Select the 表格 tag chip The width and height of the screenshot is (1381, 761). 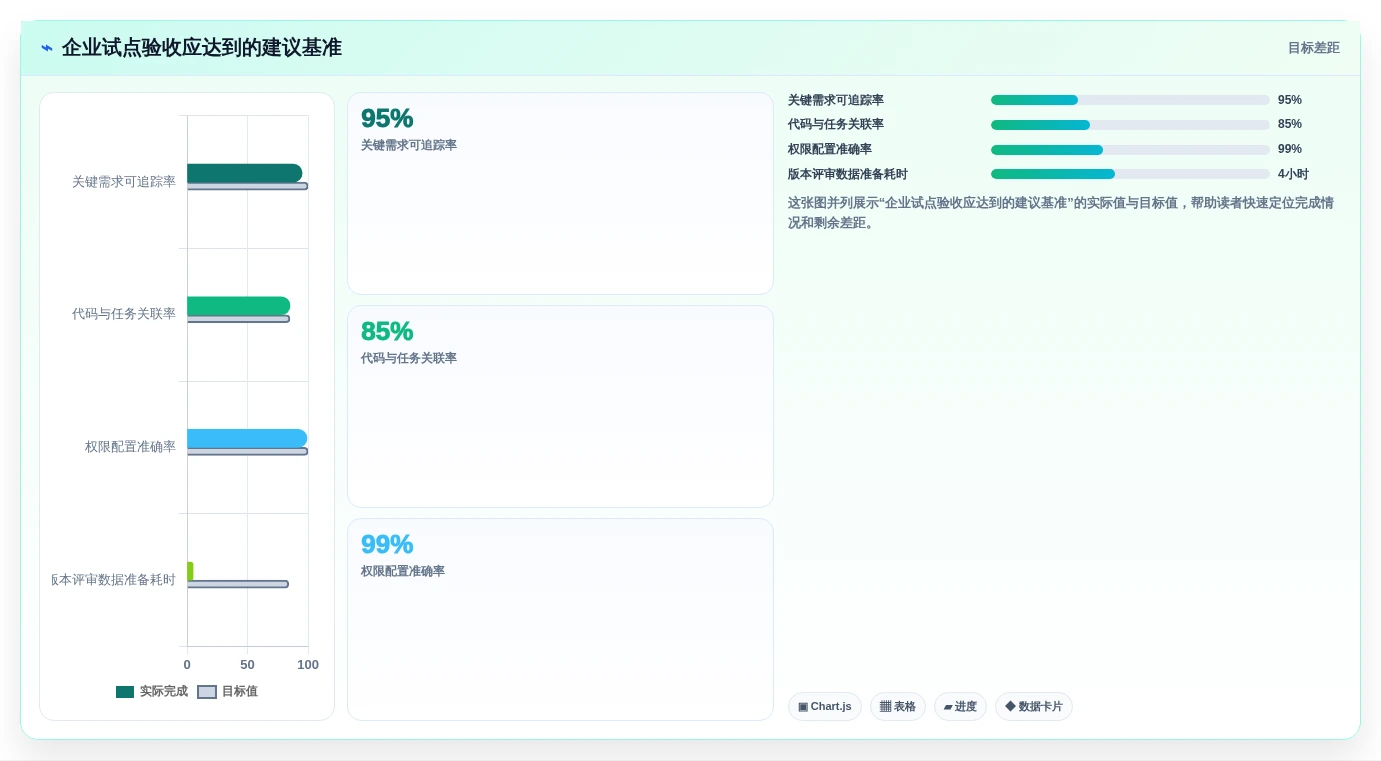(x=898, y=707)
